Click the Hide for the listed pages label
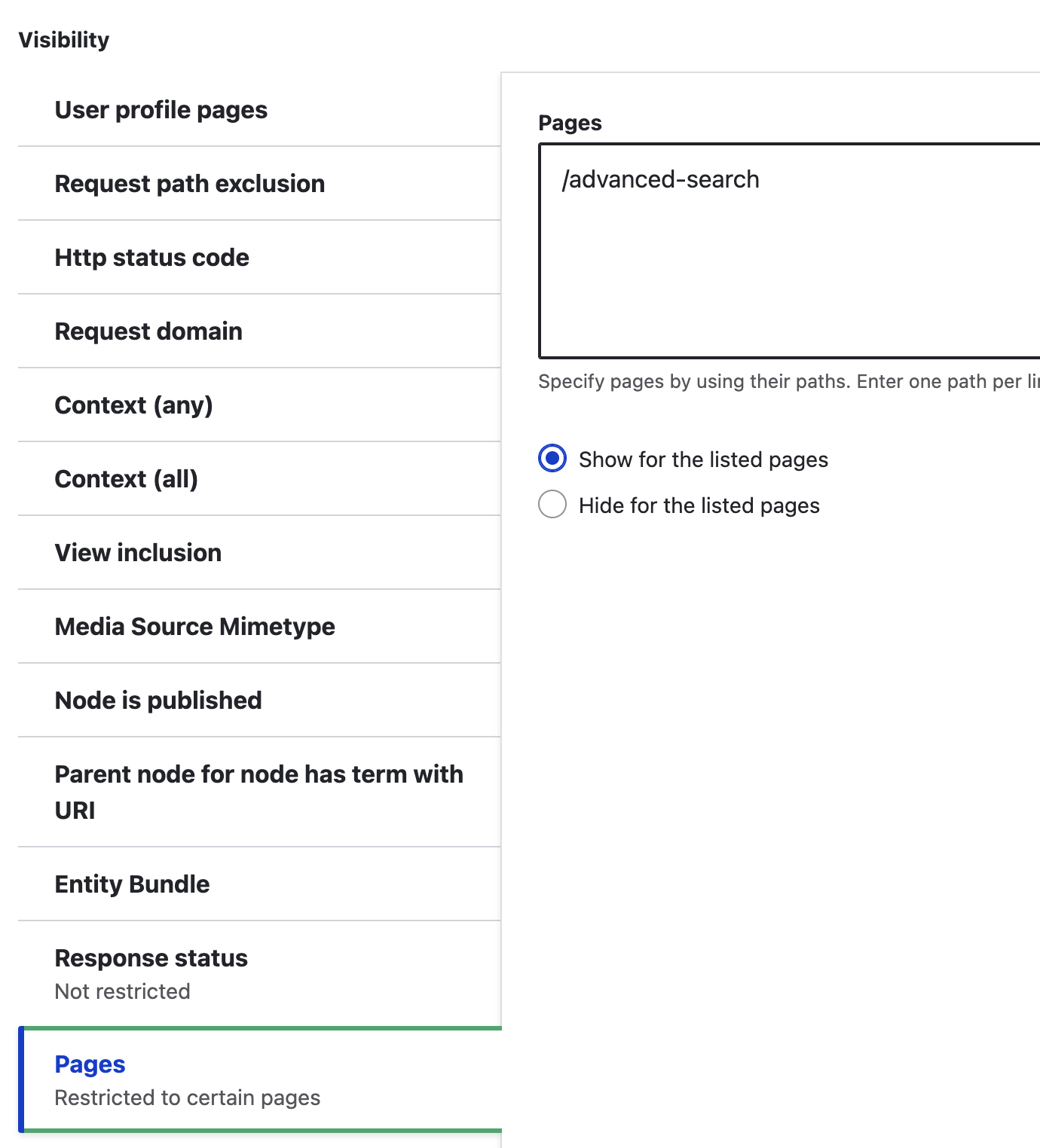The height and width of the screenshot is (1148, 1040). coord(699,505)
